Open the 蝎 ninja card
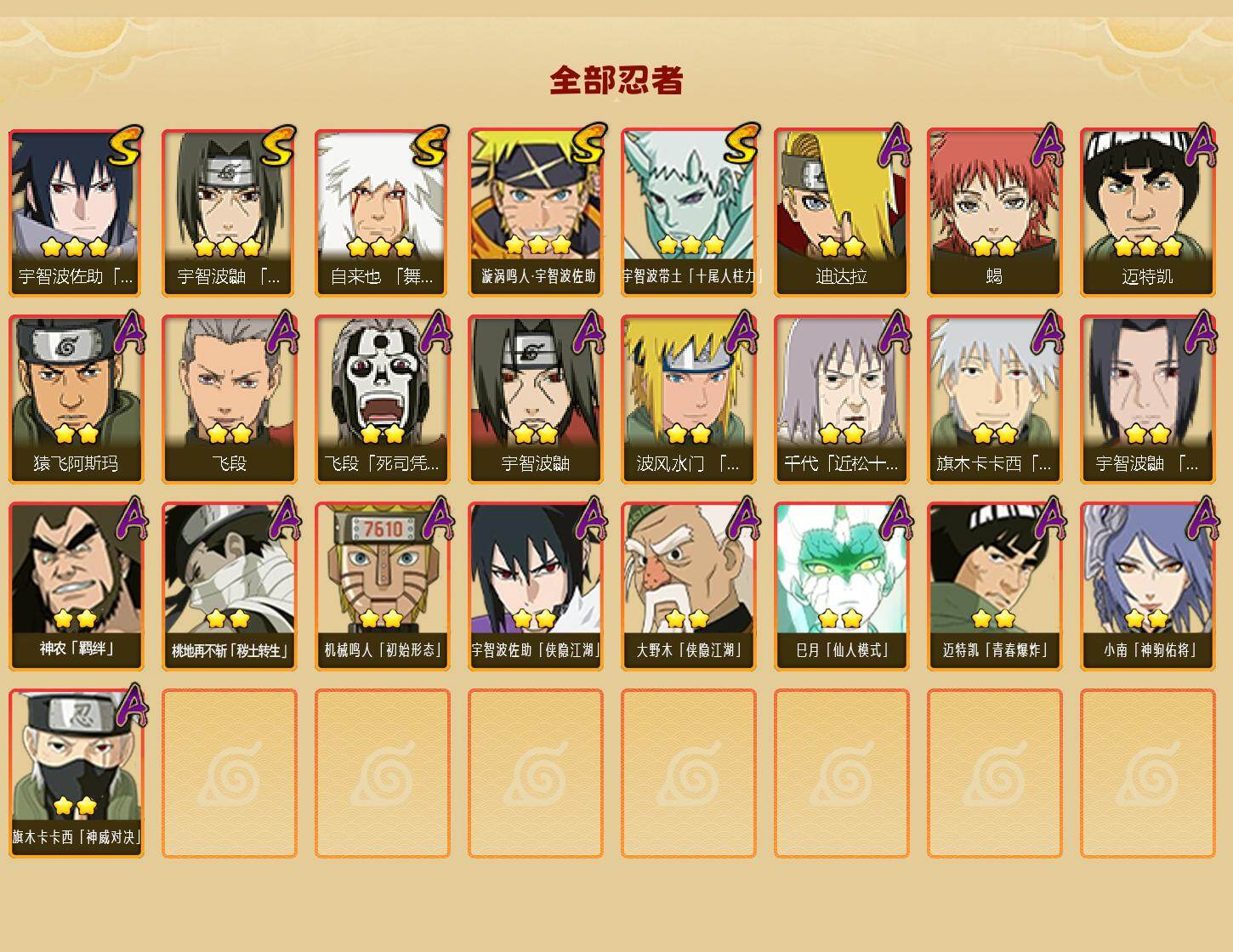 point(994,212)
